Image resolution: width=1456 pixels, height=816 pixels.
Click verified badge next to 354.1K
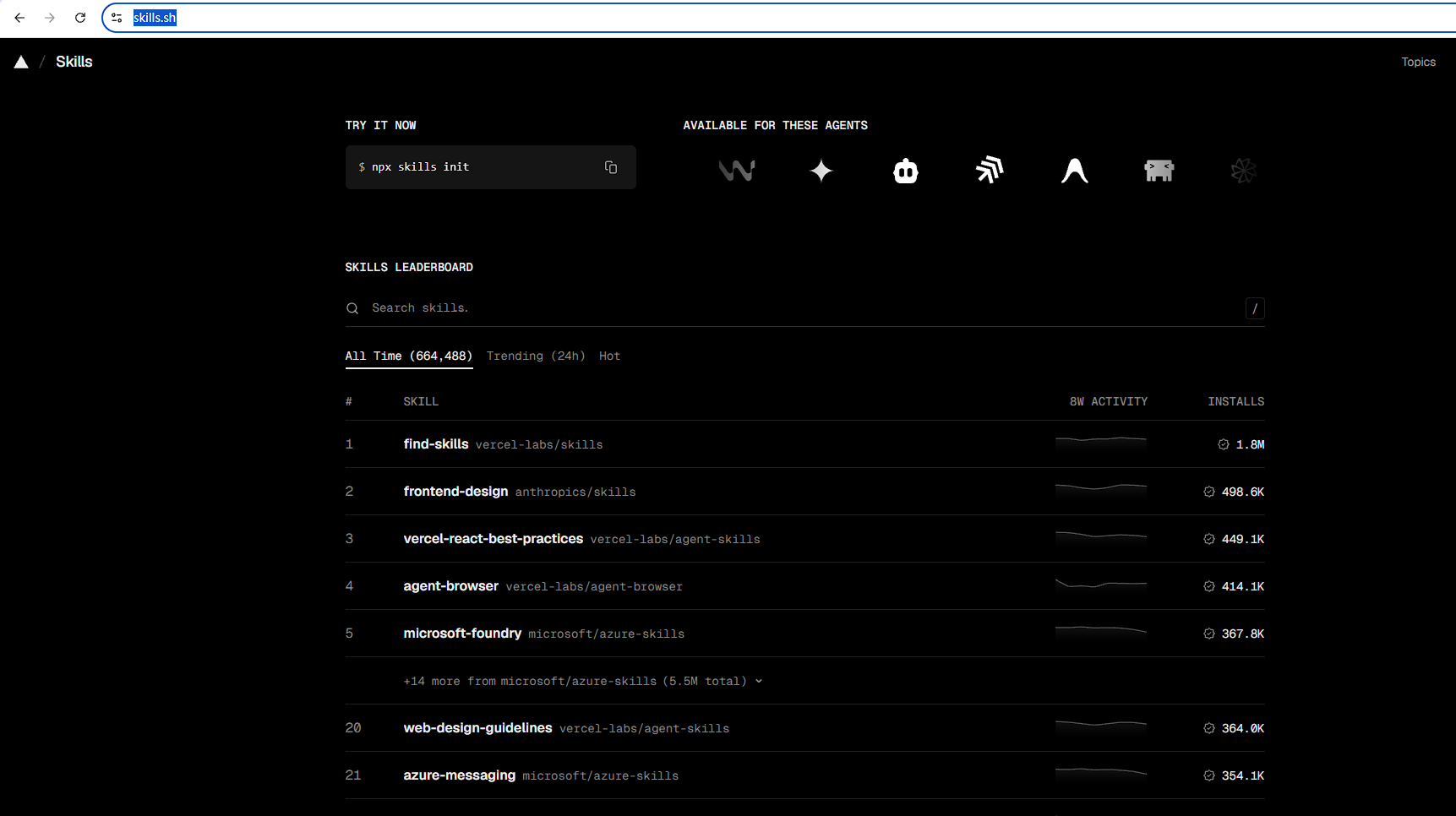click(x=1209, y=775)
